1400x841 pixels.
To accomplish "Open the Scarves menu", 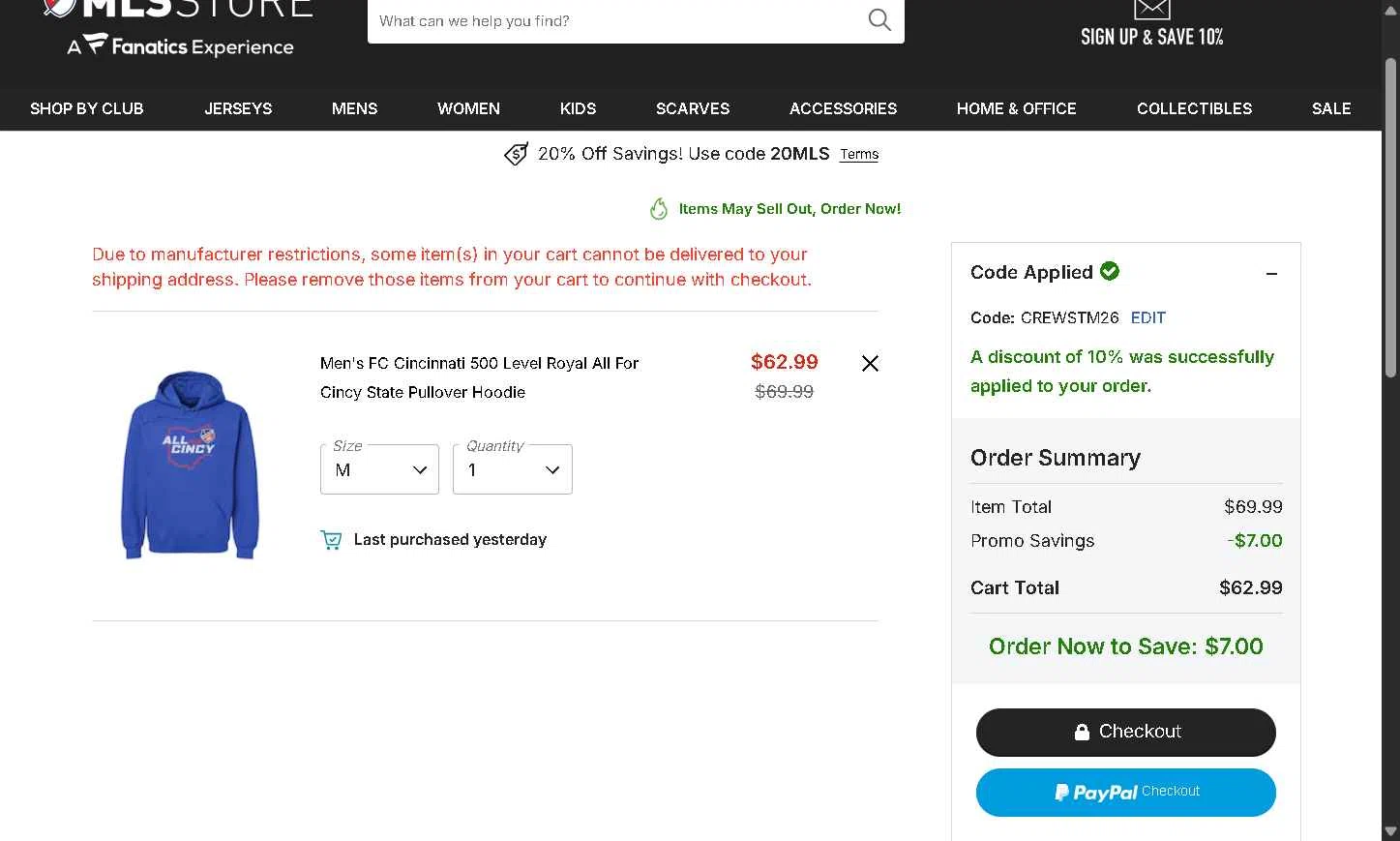I will [693, 108].
